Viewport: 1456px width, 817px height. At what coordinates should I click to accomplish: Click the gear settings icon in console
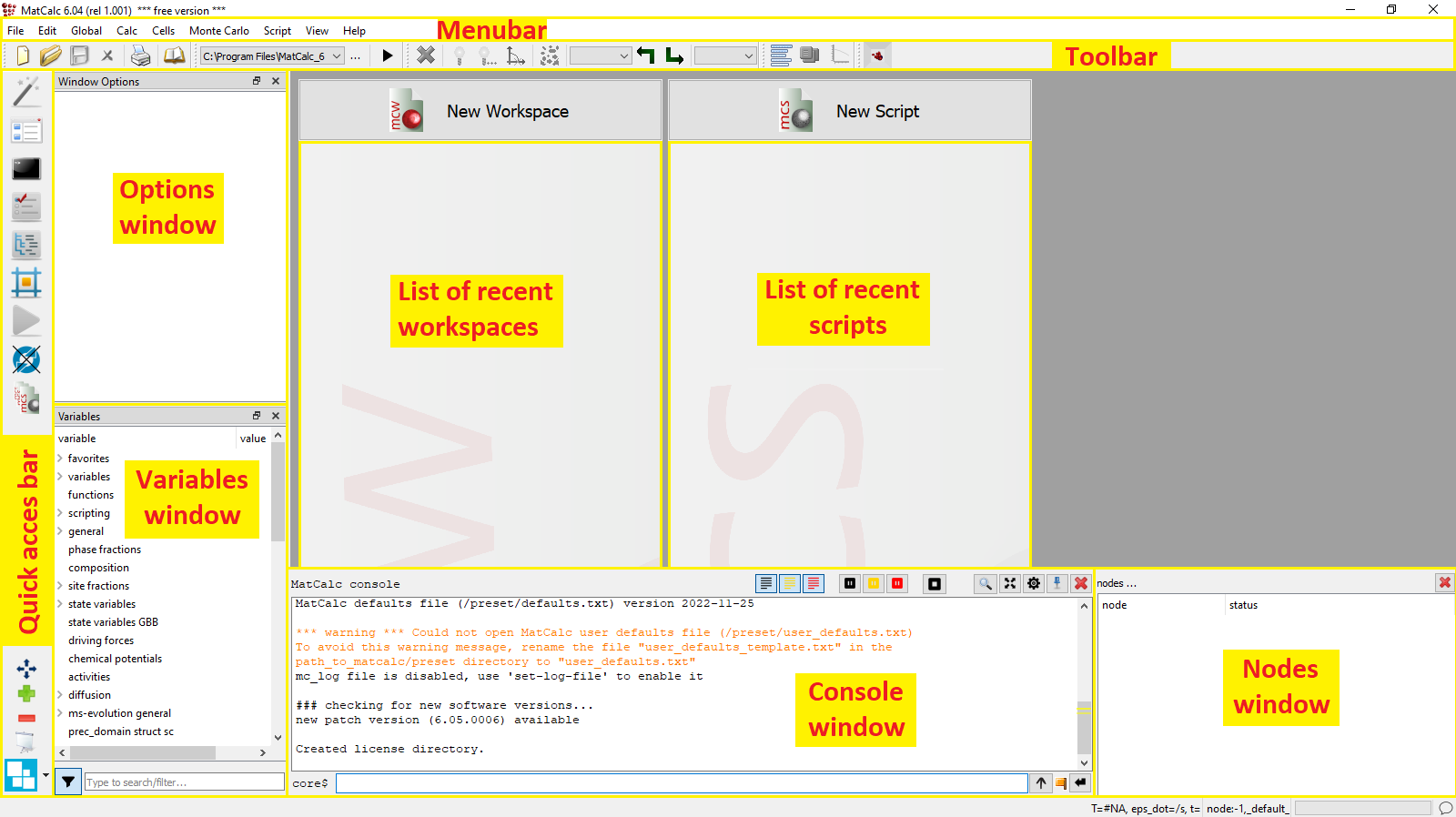tap(1034, 584)
